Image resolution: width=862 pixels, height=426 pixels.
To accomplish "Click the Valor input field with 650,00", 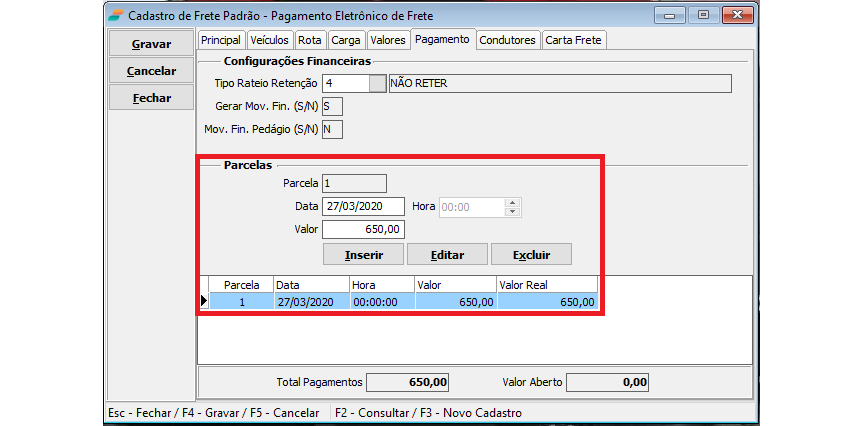I will point(362,230).
